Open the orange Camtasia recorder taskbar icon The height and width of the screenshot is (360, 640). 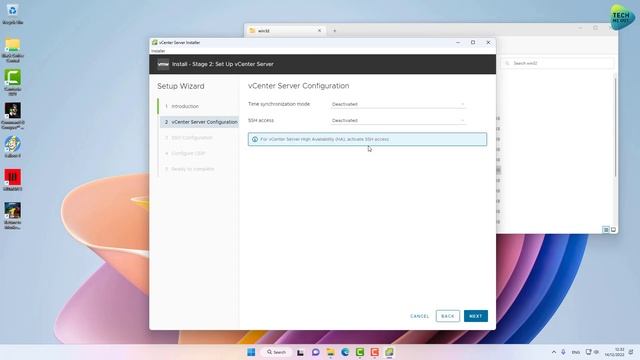point(374,352)
